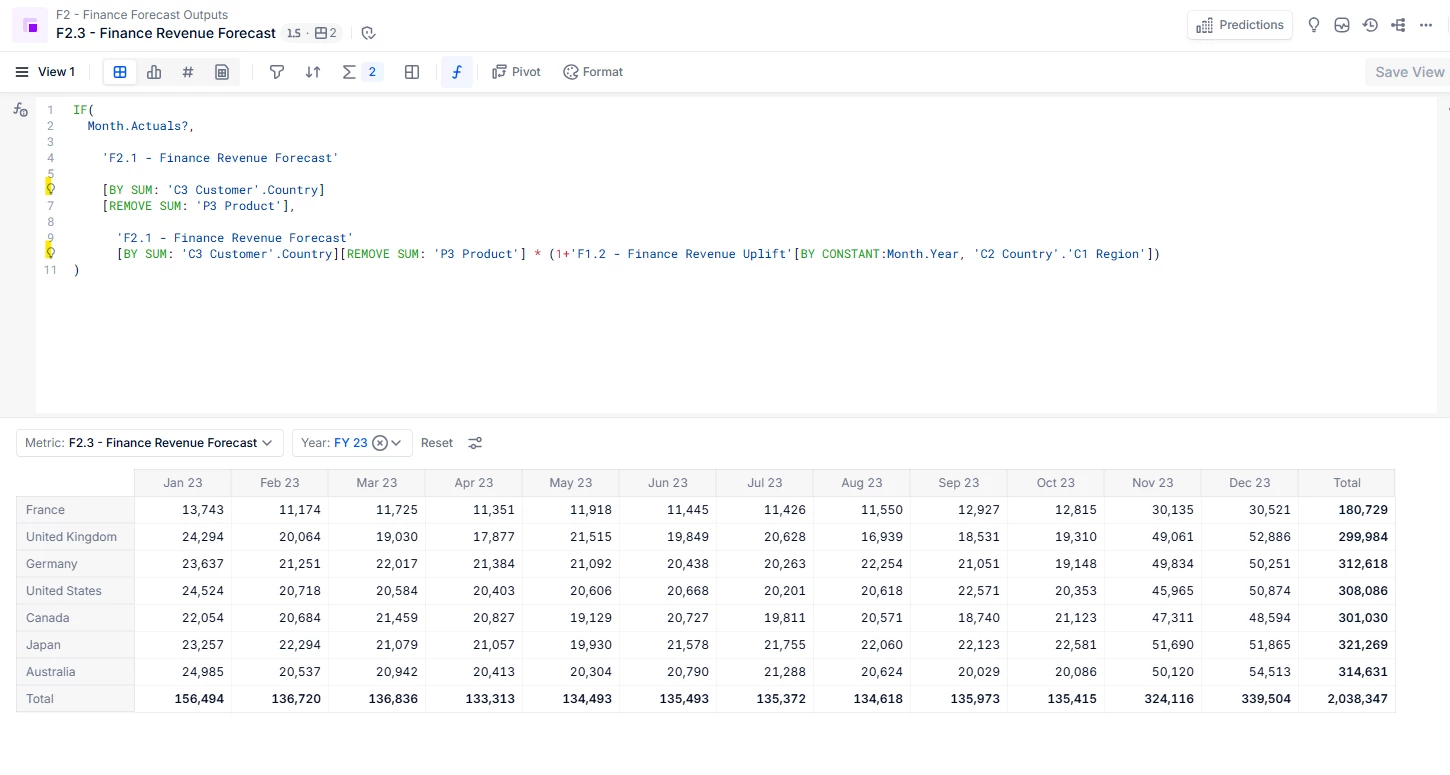Expand the Metric dropdown selector

coord(150,443)
